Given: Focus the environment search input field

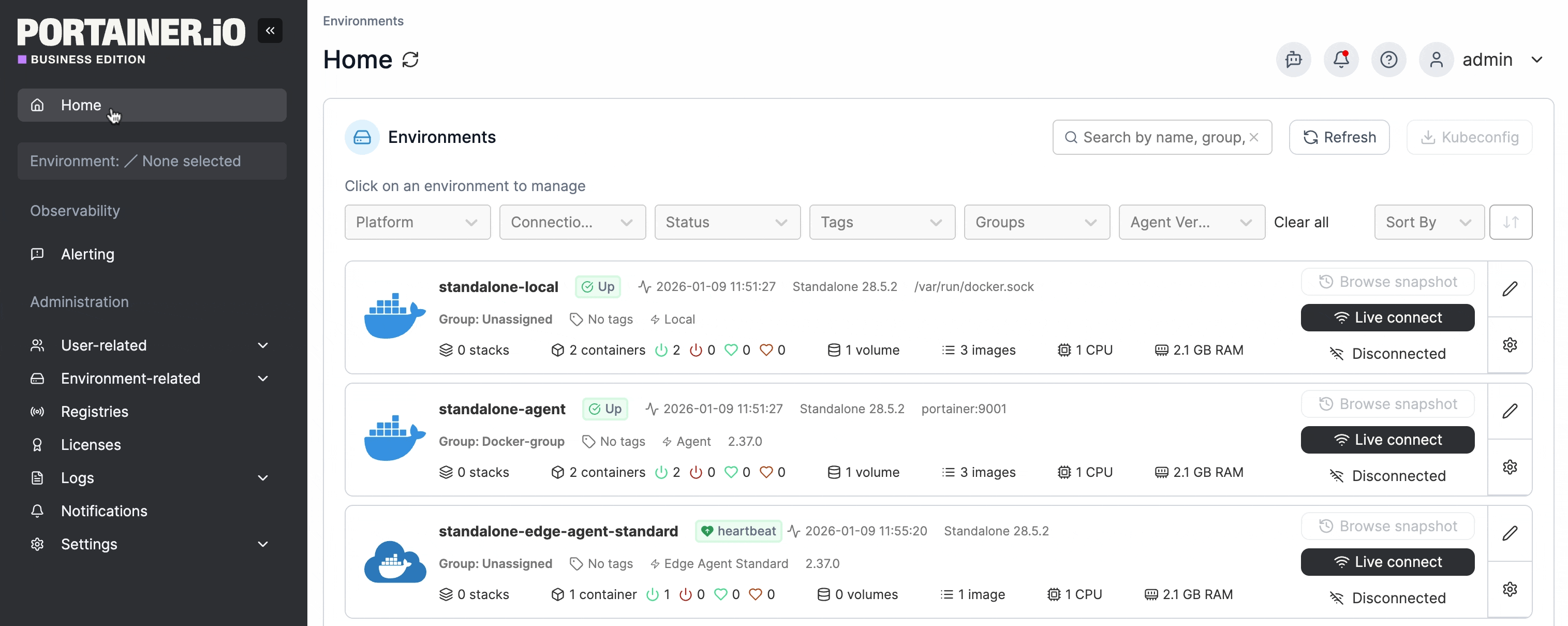Looking at the screenshot, I should coord(1157,137).
